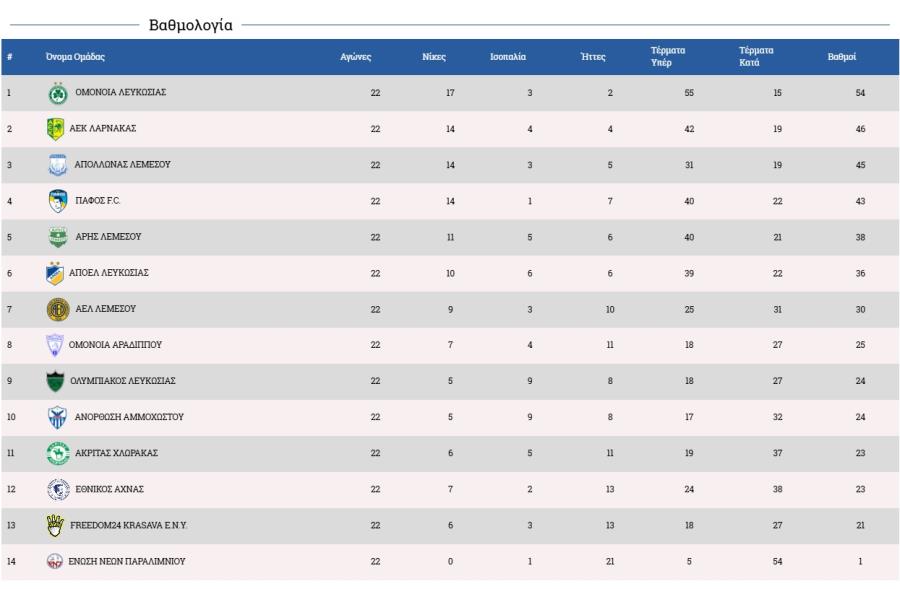
Task: Click the AEK Larnakas team logo
Action: [x=56, y=129]
